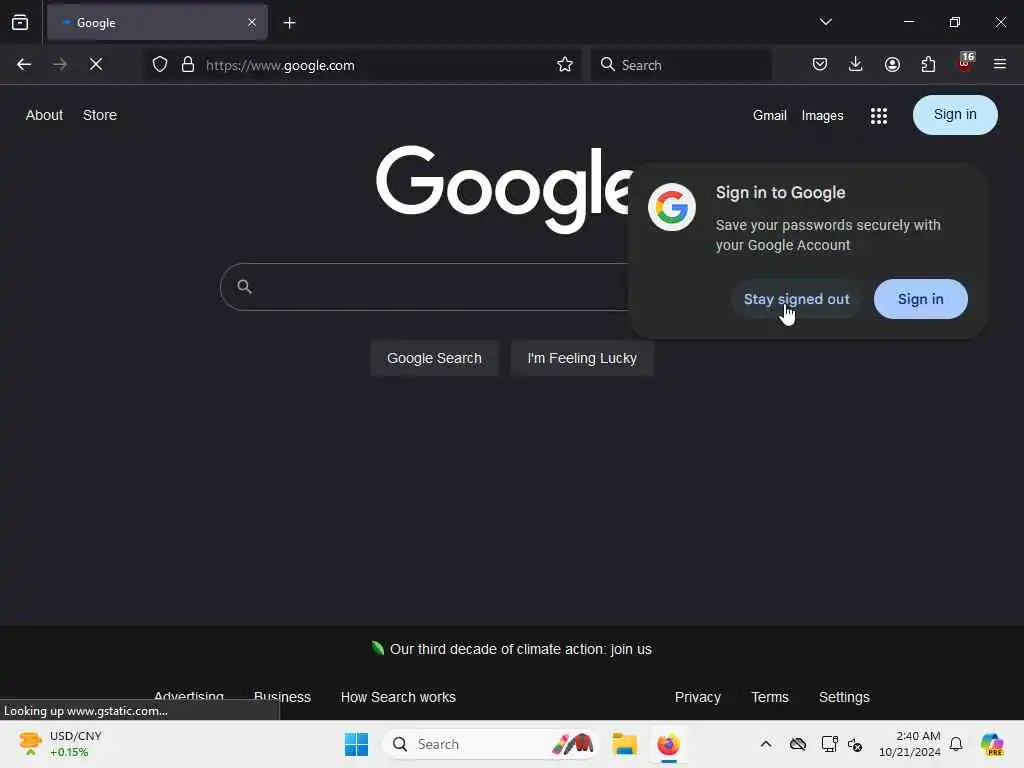Click the forward navigation arrow
The image size is (1024, 768).
point(59,65)
